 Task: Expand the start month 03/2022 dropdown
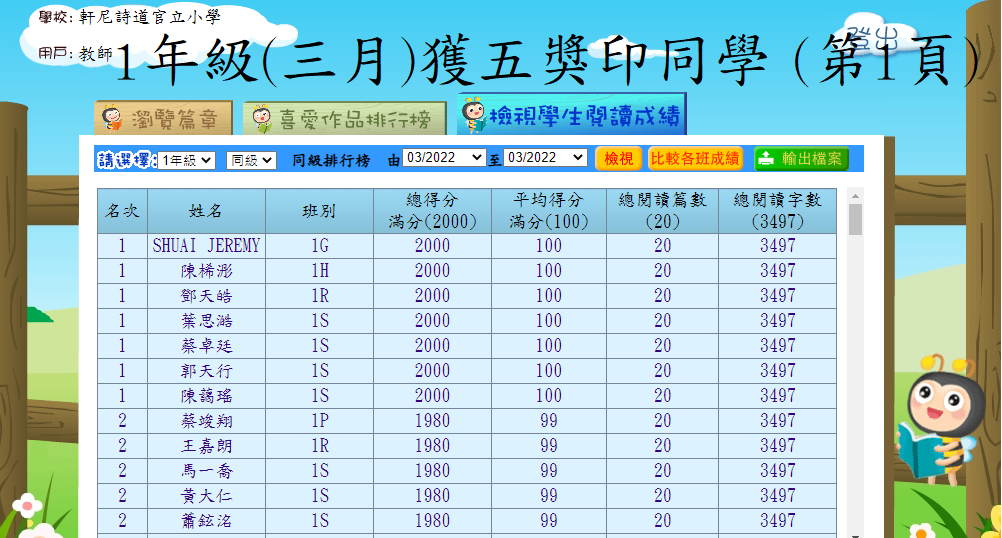(x=443, y=158)
